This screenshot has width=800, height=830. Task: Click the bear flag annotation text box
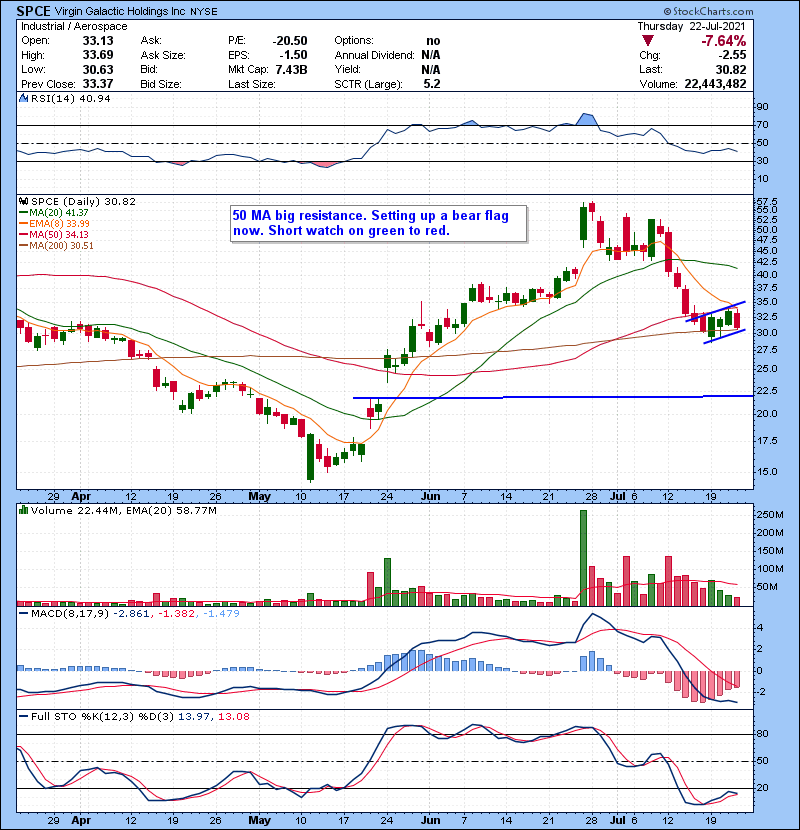(379, 223)
